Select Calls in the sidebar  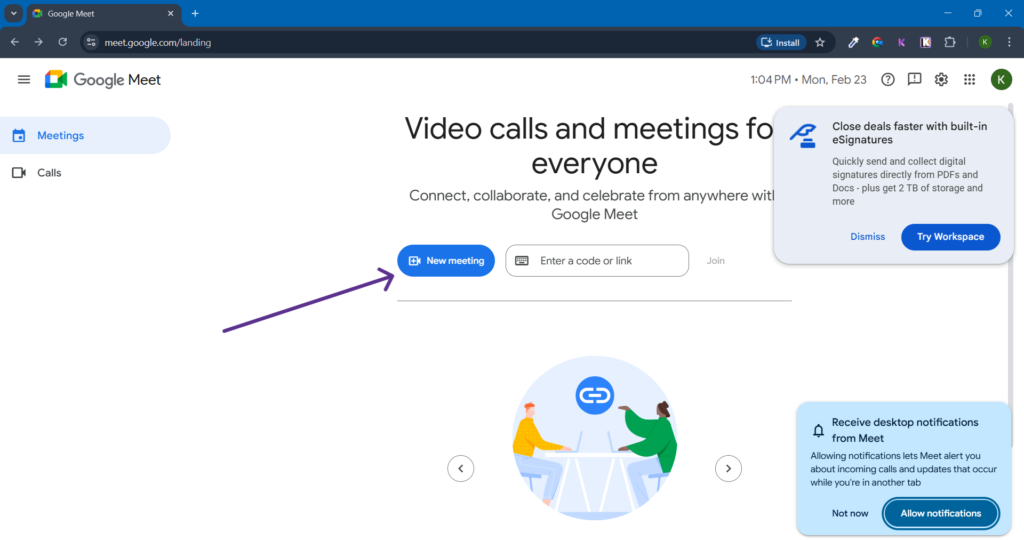[49, 173]
